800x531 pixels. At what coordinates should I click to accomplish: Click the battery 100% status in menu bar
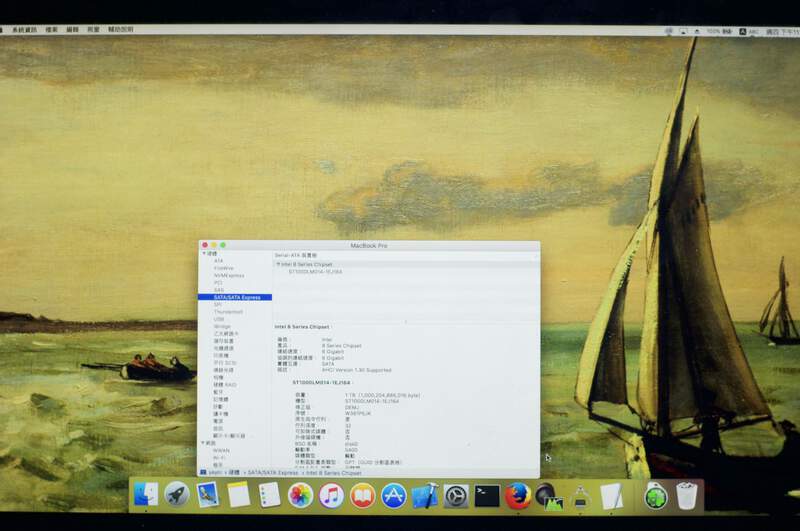click(x=719, y=32)
